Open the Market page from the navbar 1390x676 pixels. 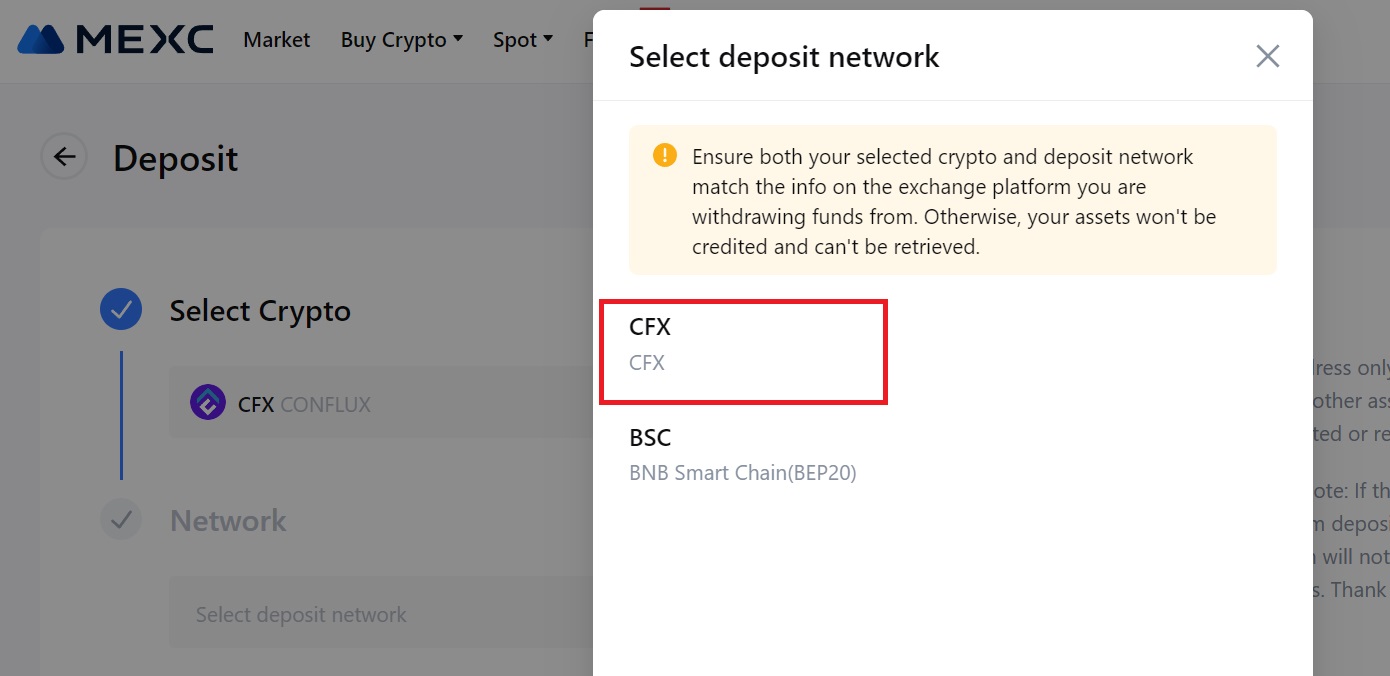[277, 39]
